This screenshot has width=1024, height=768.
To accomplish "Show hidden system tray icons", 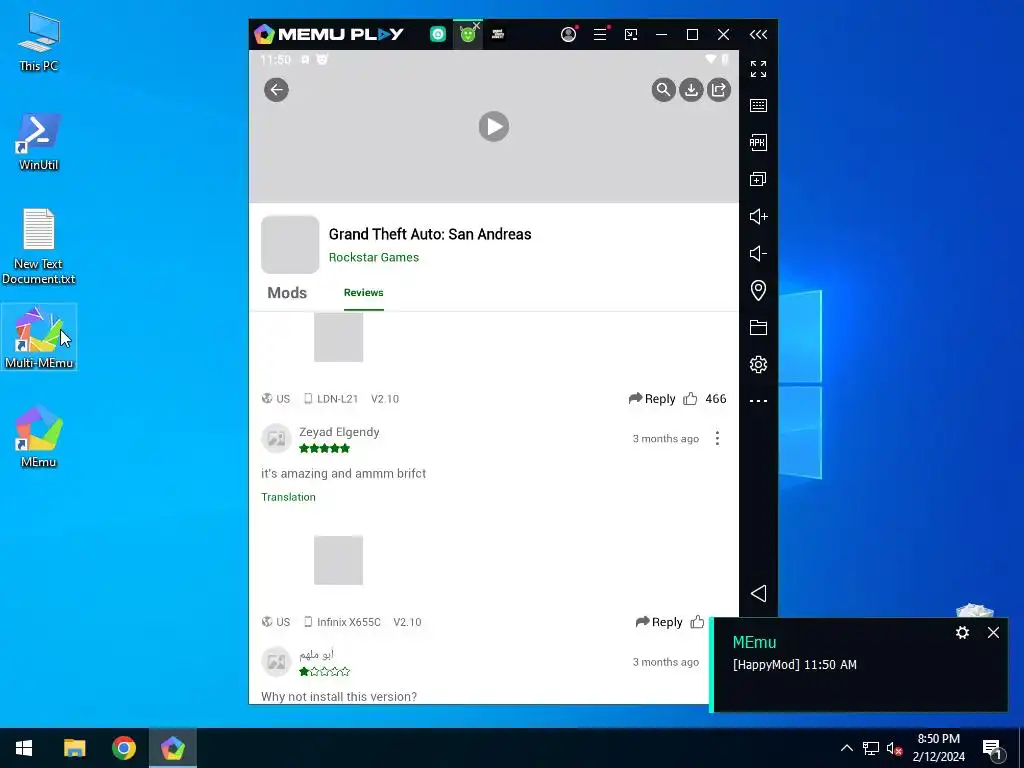I will pyautogui.click(x=846, y=748).
